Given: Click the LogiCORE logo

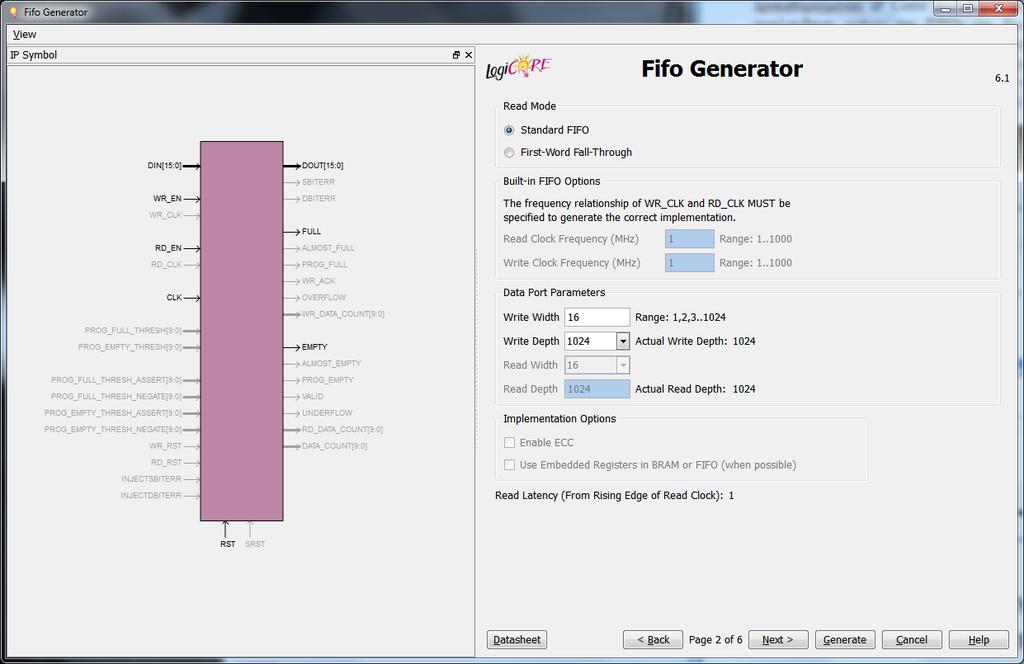Looking at the screenshot, I should click(x=519, y=68).
